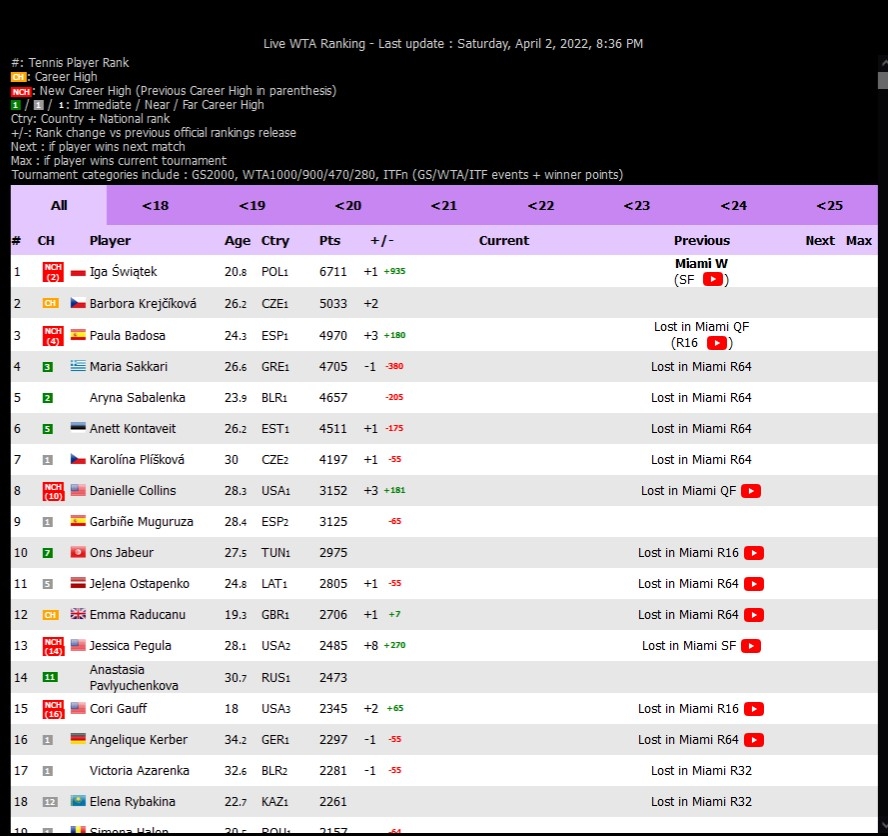This screenshot has width=888, height=836.
Task: Play the YouTube video in Iga Świątek's row
Action: [x=712, y=280]
